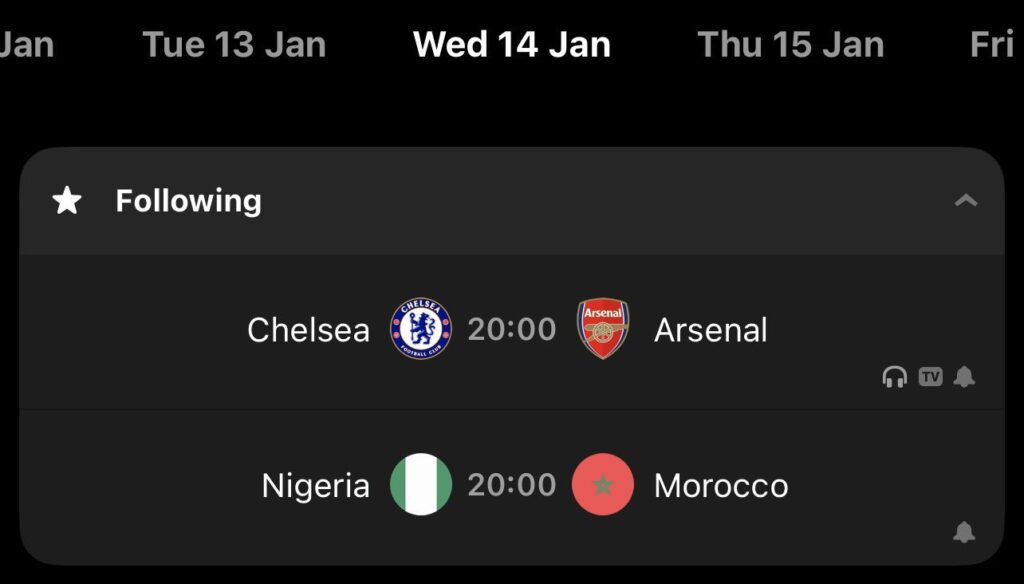The width and height of the screenshot is (1024, 584).
Task: Open audio commentary for Chelsea vs Arsenal
Action: click(x=895, y=377)
